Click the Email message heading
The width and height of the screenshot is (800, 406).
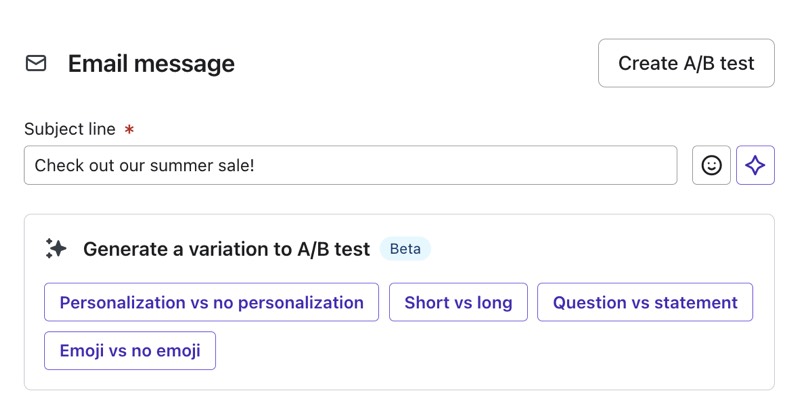pos(151,63)
